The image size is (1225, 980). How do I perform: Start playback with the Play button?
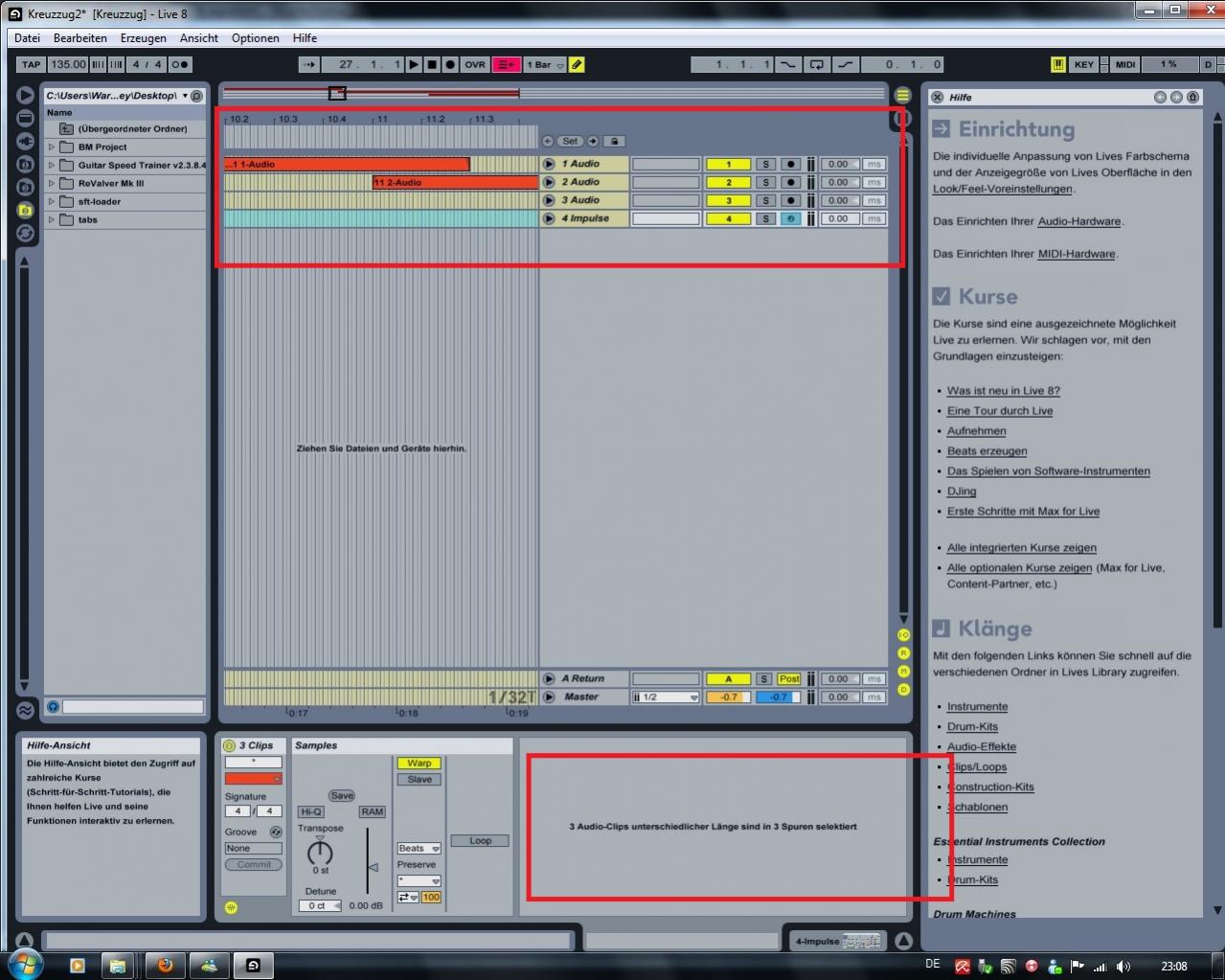414,64
